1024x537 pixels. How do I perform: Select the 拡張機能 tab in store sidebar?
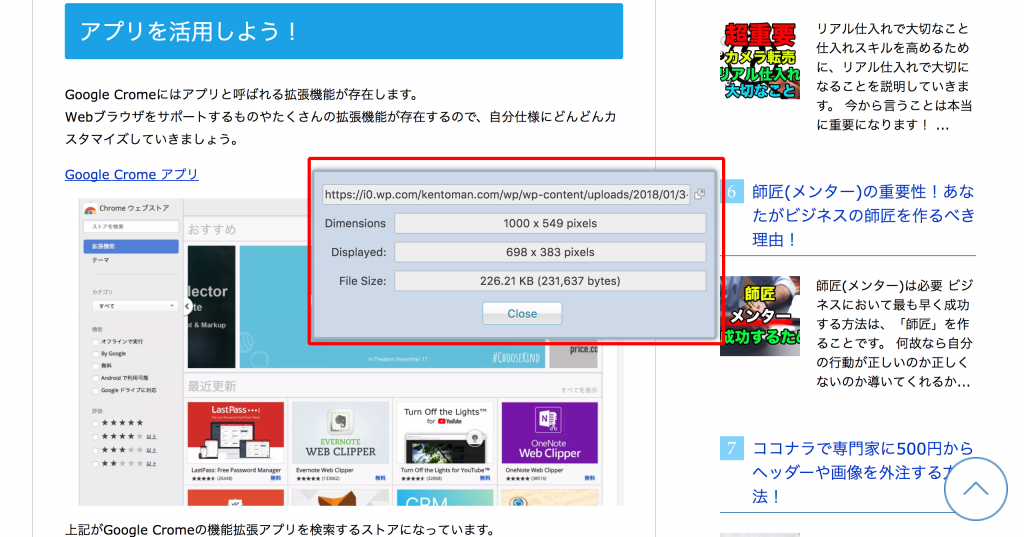pos(131,246)
